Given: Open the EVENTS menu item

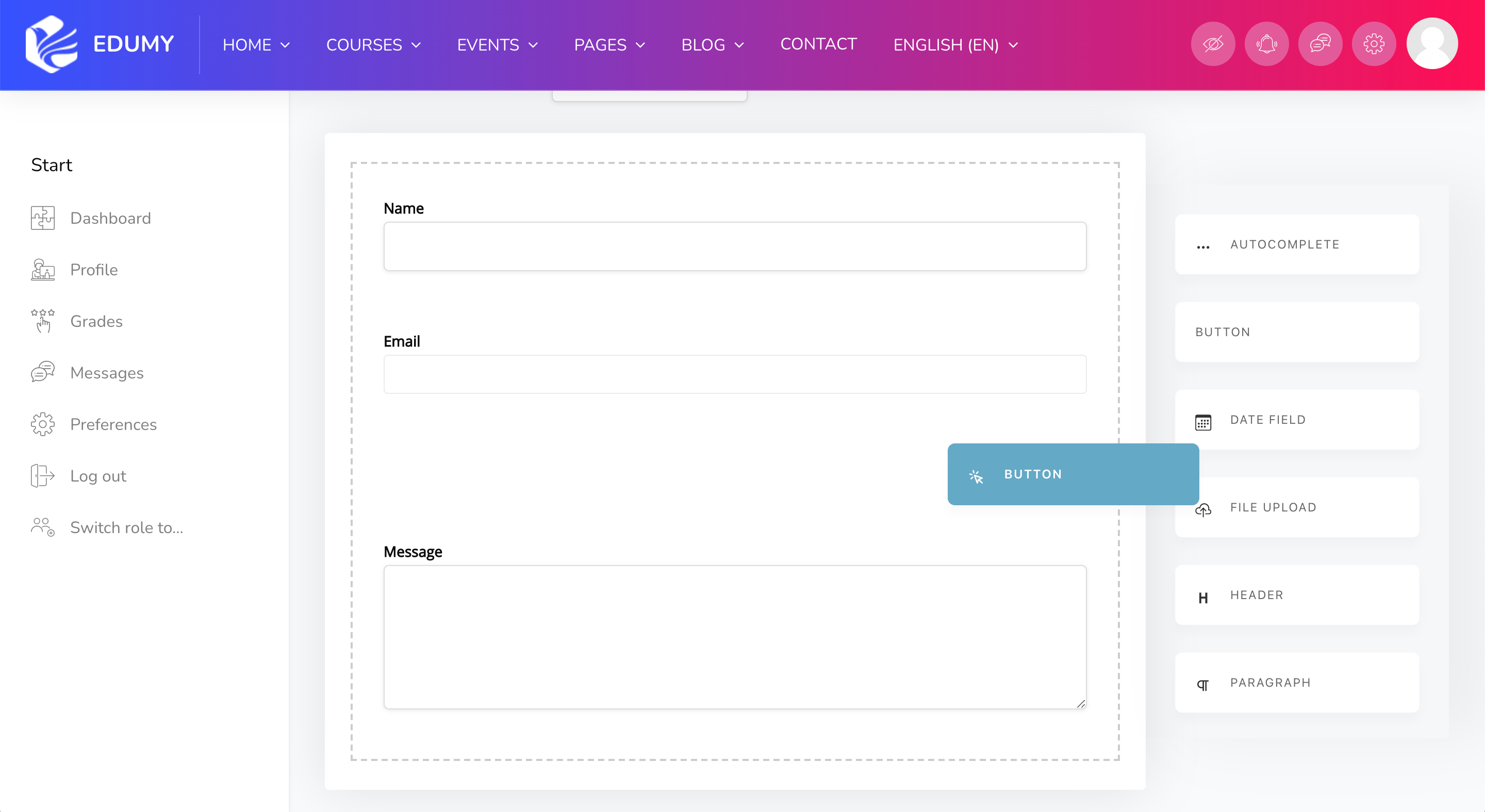Looking at the screenshot, I should [x=488, y=45].
